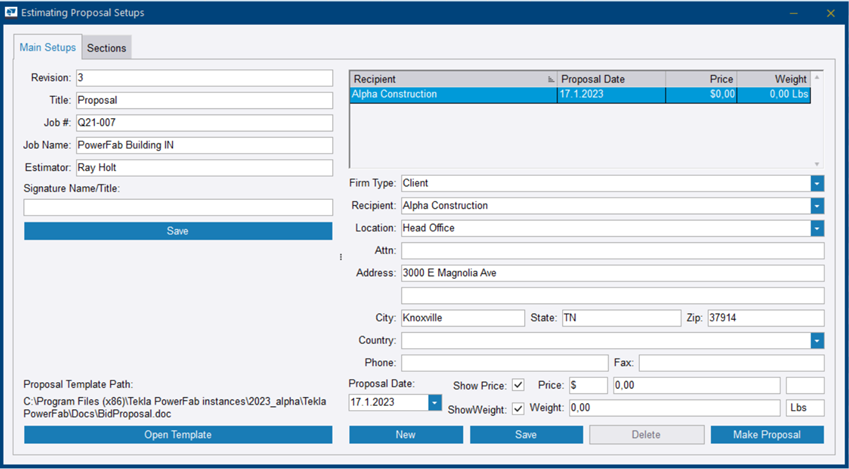
Task: Expand the Location dropdown
Action: 816,228
